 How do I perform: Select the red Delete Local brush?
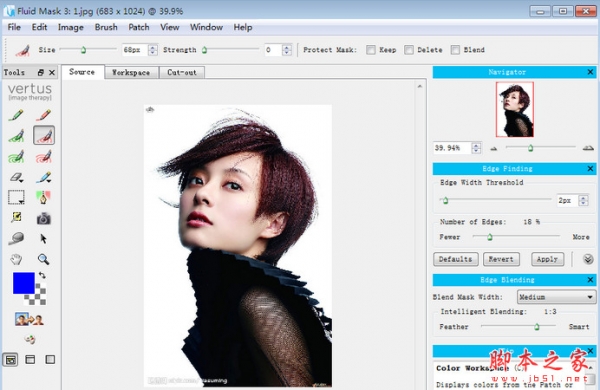tap(44, 135)
